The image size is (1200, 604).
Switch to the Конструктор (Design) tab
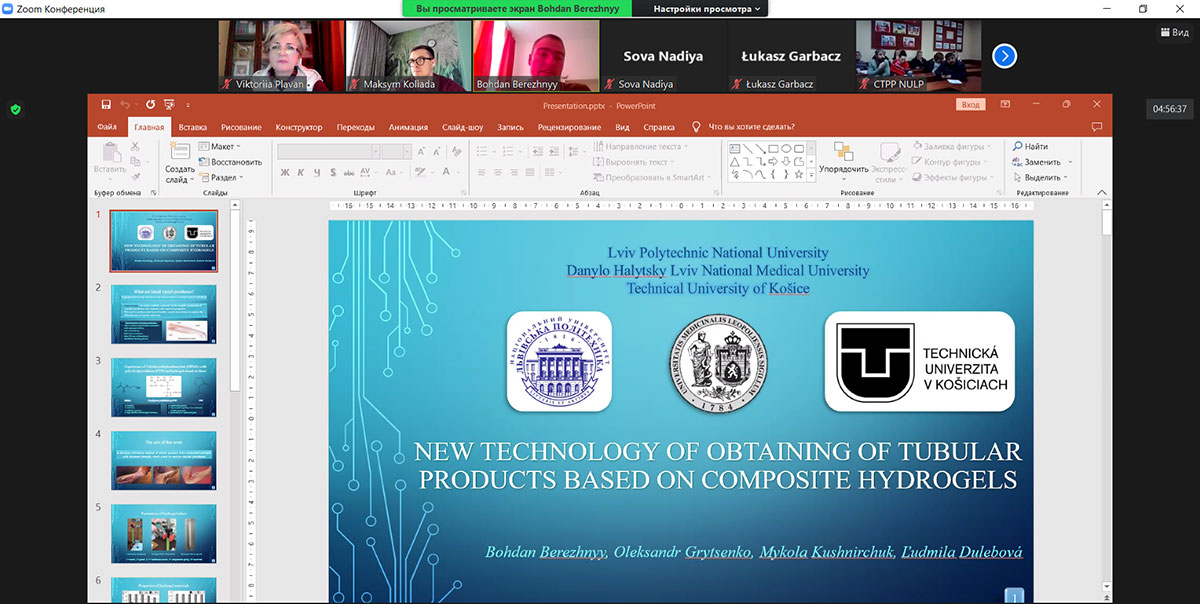pos(299,127)
